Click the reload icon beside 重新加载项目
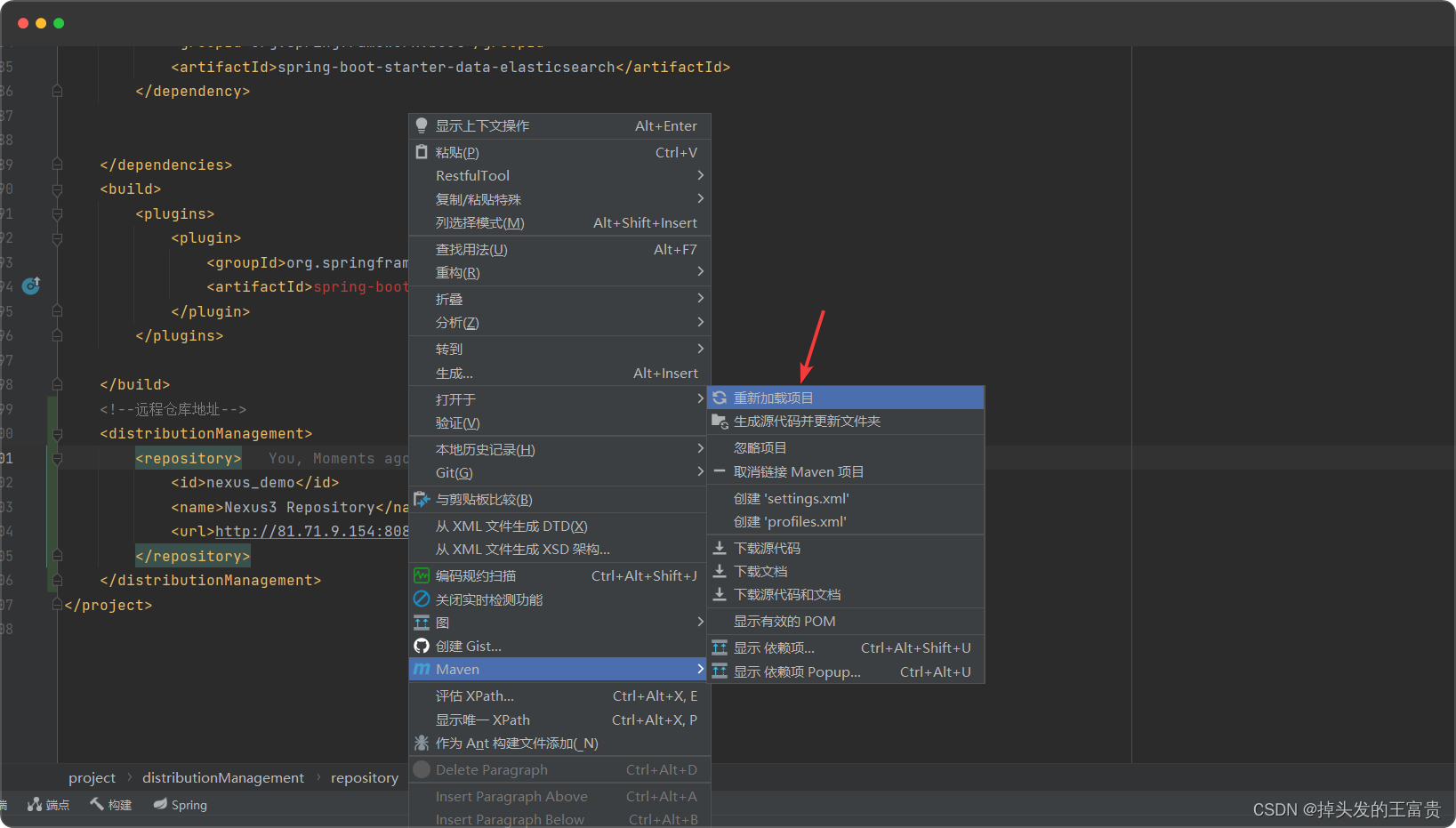The height and width of the screenshot is (828, 1456). [x=720, y=398]
